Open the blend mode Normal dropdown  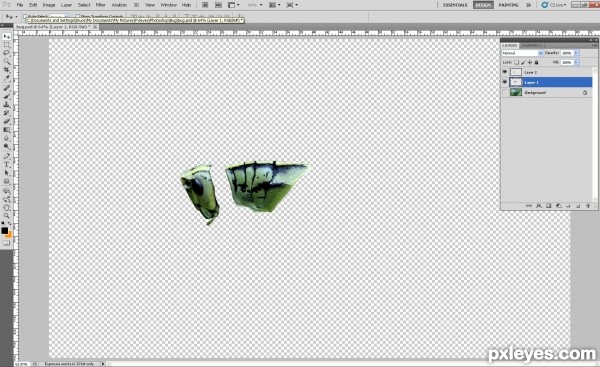coord(522,53)
